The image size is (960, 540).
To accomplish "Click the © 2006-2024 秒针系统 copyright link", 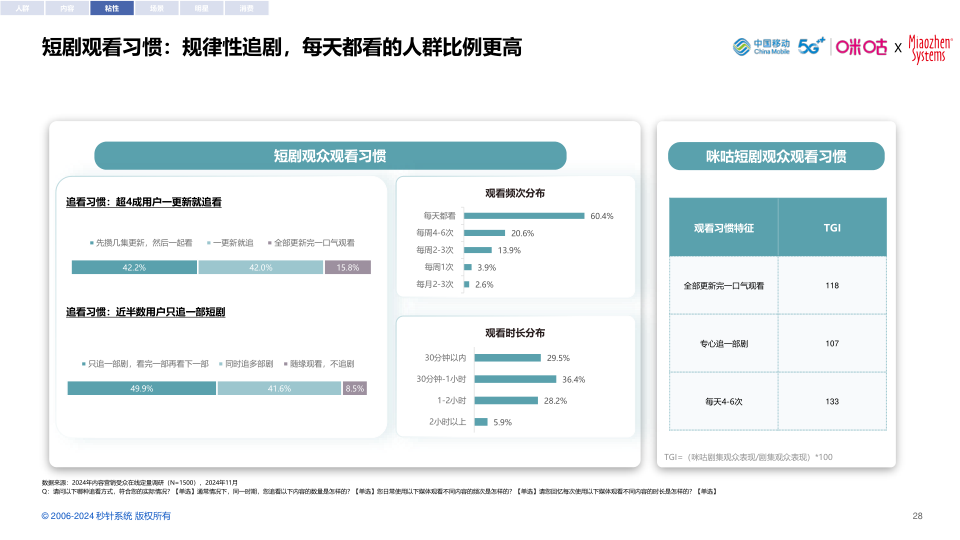I will click(106, 516).
